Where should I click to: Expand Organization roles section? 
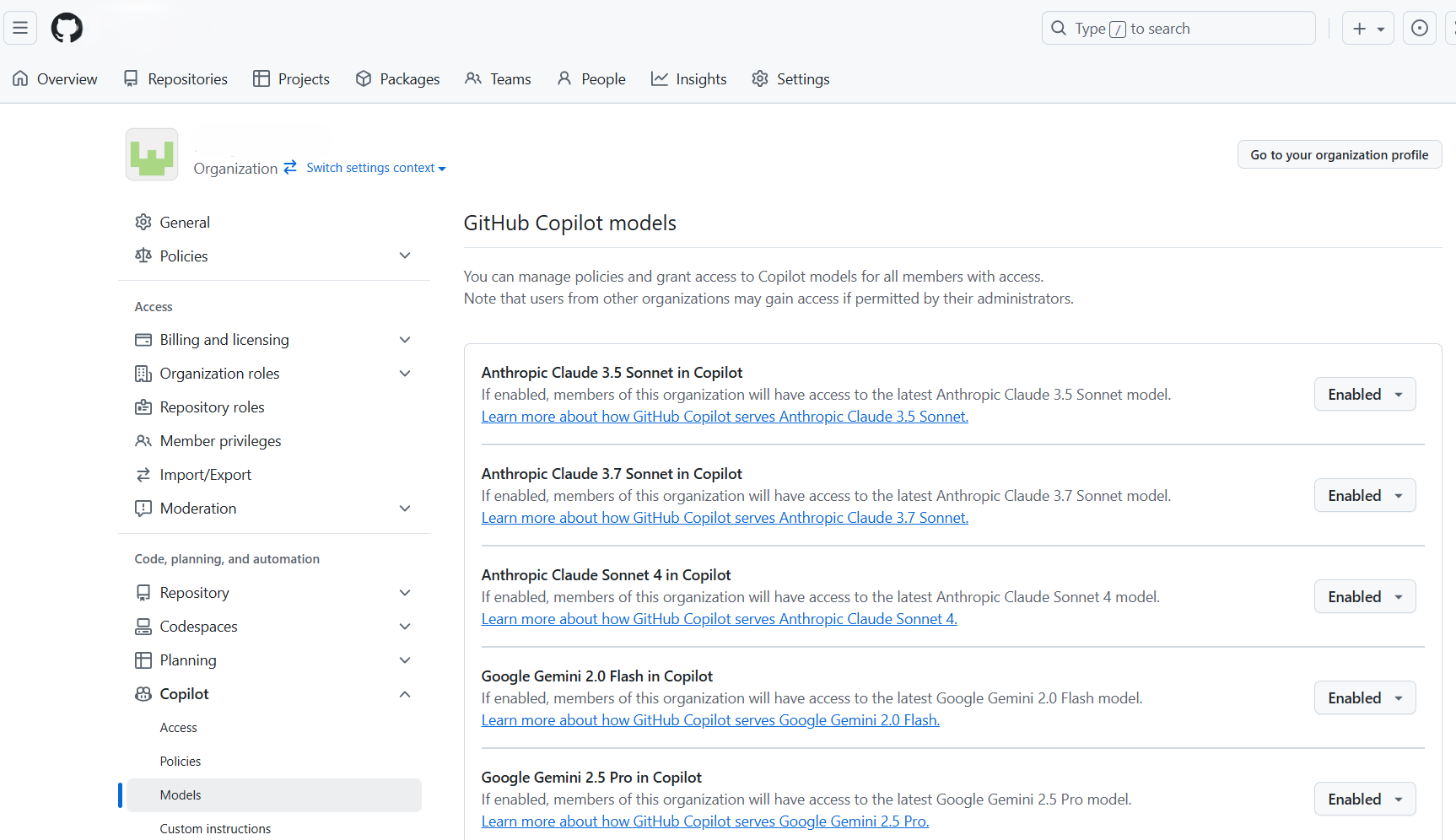[x=405, y=374]
